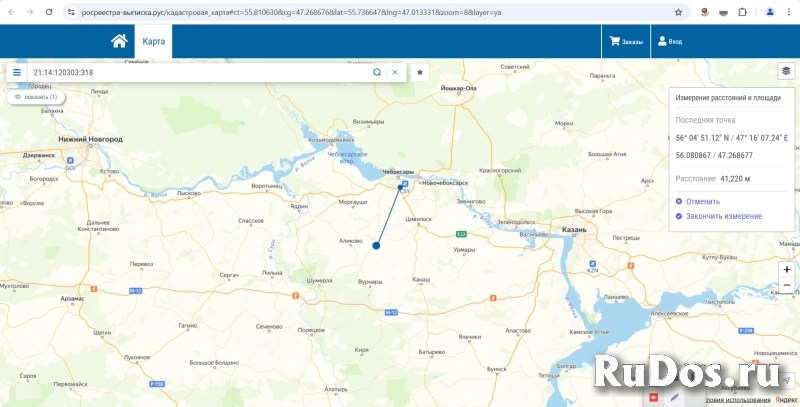This screenshot has width=800, height=407.
Task: Click decimal coordinates 56.080867 / 47.268677
Action: tap(714, 156)
